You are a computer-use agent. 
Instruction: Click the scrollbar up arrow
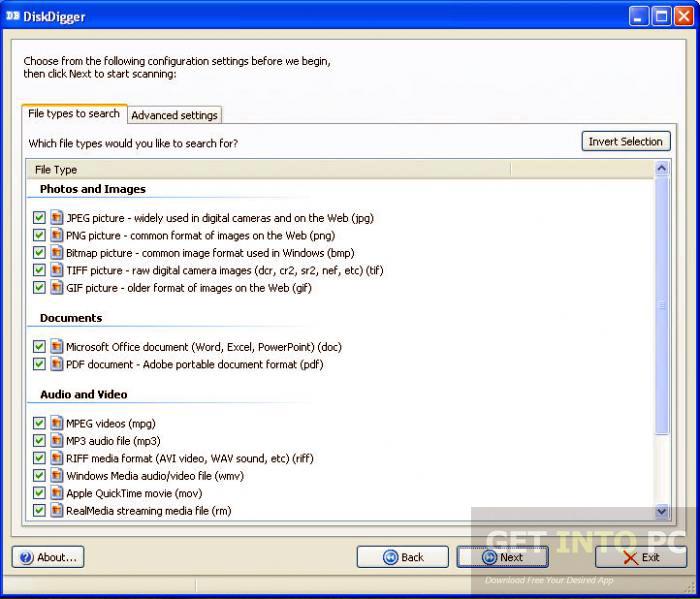pyautogui.click(x=662, y=168)
